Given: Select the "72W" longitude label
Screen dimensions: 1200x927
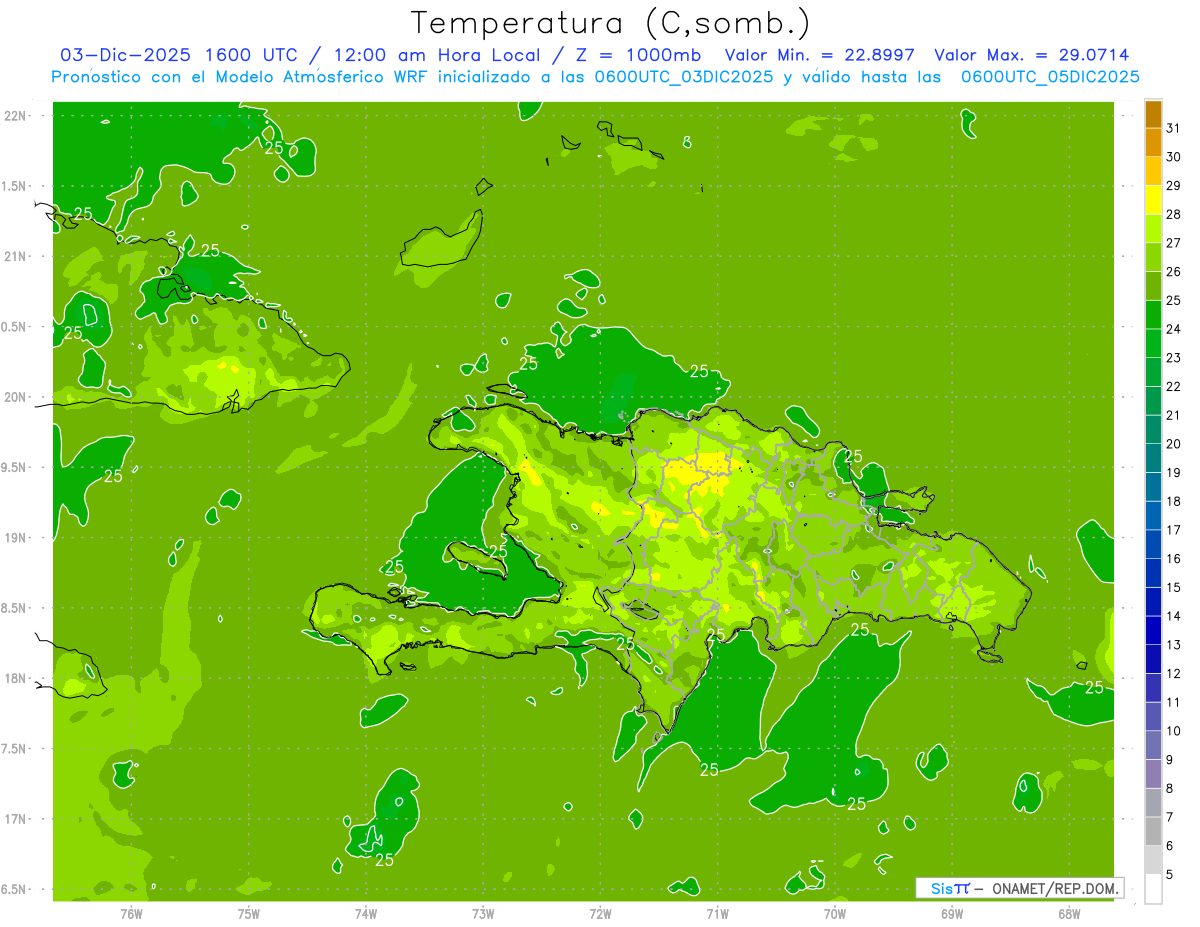Looking at the screenshot, I should pos(600,913).
